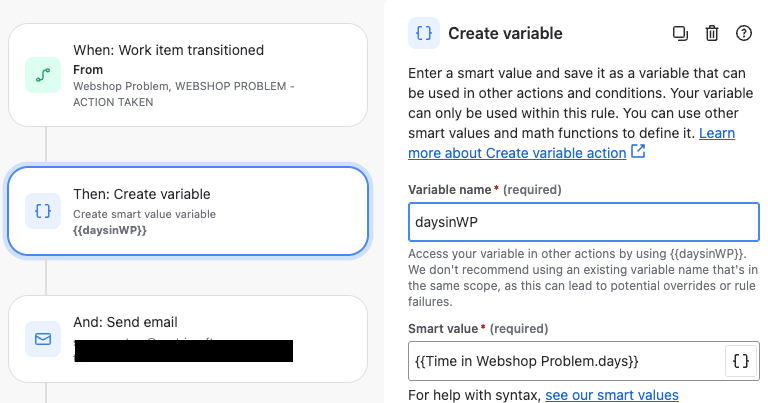Open the smart value picker braces button
This screenshot has height=403, width=768.
741,361
